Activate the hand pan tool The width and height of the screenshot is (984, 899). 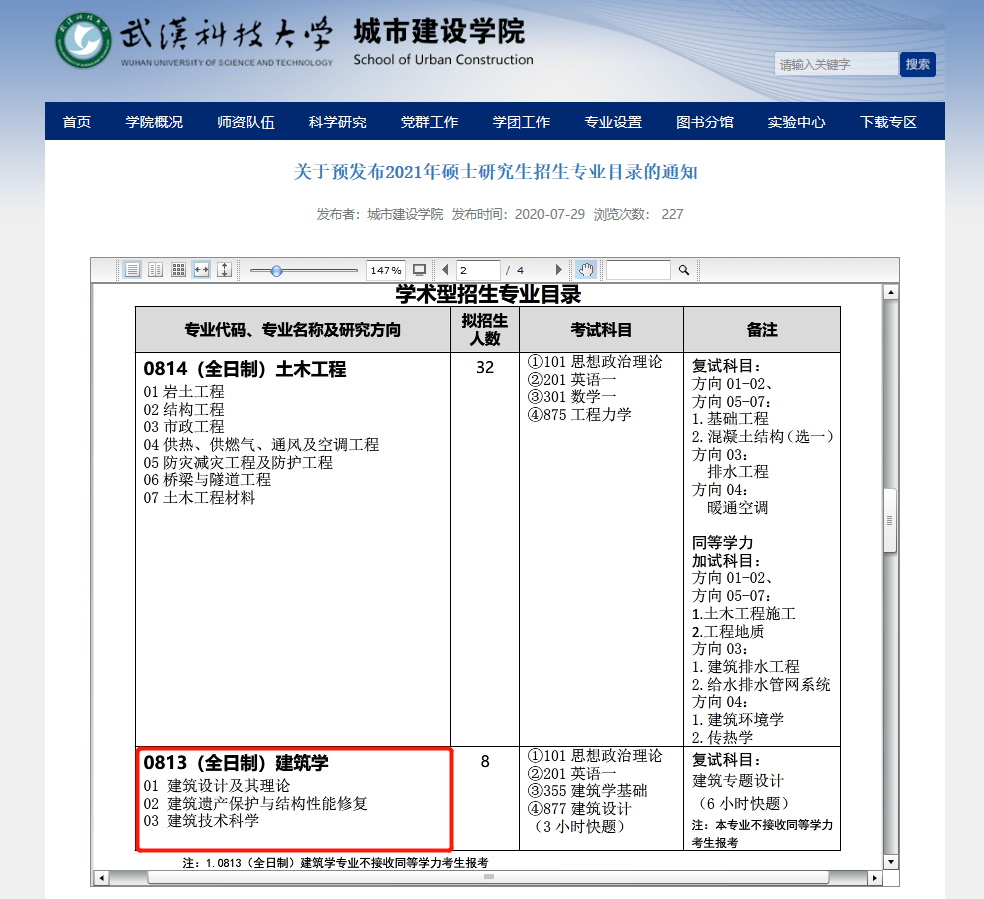[585, 269]
